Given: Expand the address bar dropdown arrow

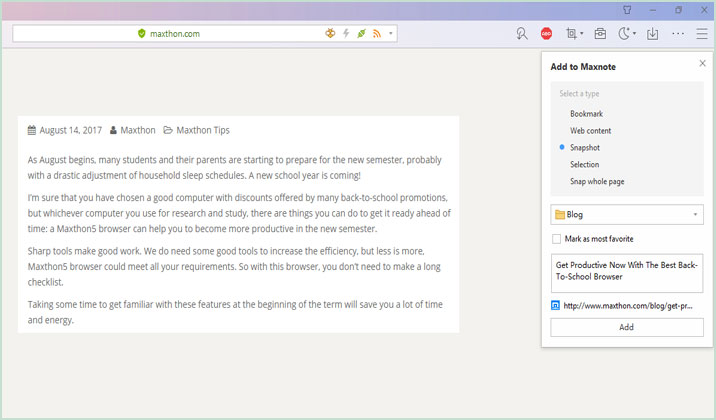Looking at the screenshot, I should pyautogui.click(x=390, y=33).
